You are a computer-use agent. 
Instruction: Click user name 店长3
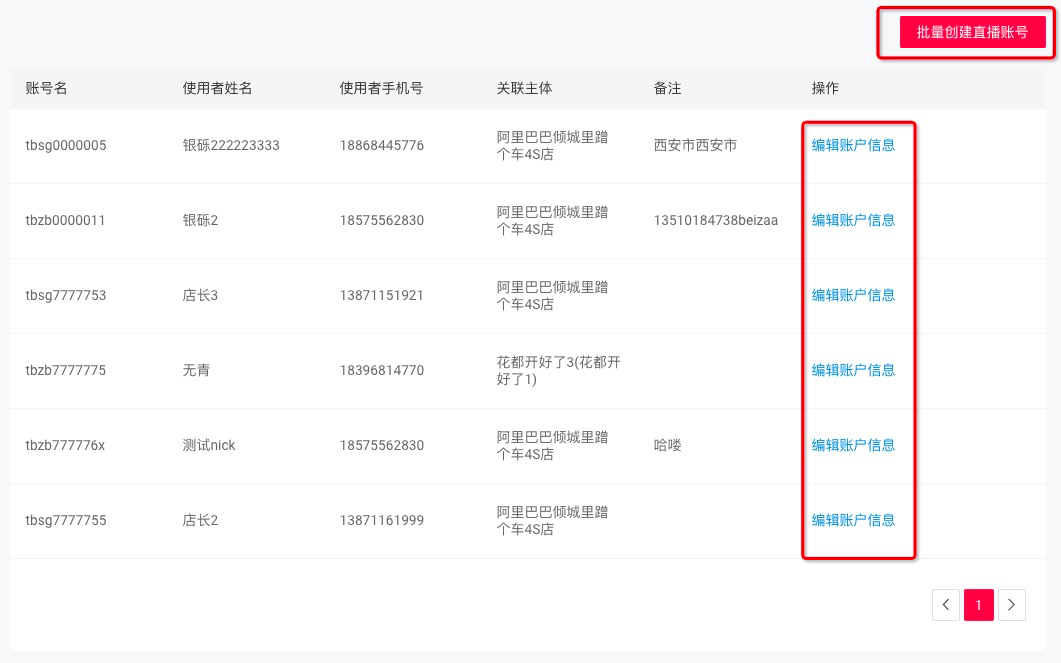tap(200, 295)
